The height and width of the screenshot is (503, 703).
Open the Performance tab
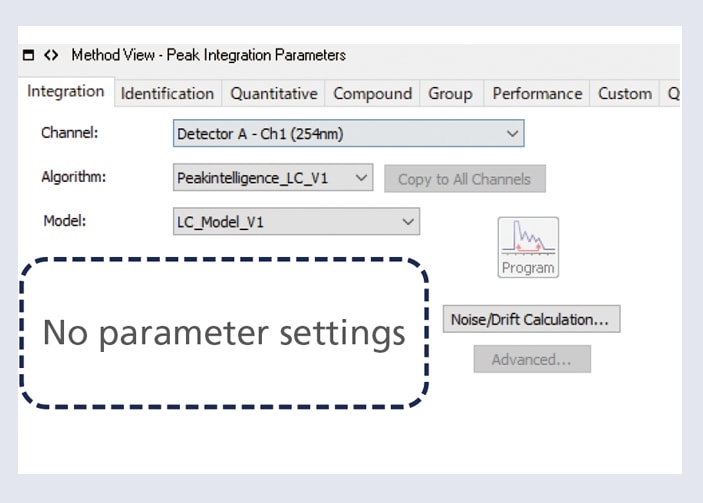click(x=537, y=93)
